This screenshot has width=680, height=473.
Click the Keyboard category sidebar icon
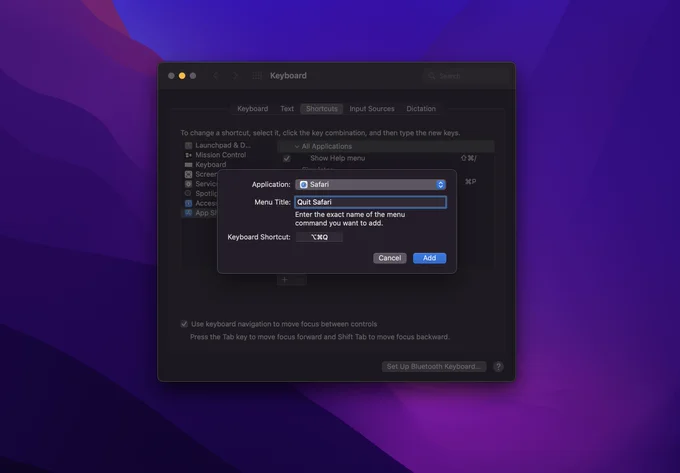click(188, 165)
